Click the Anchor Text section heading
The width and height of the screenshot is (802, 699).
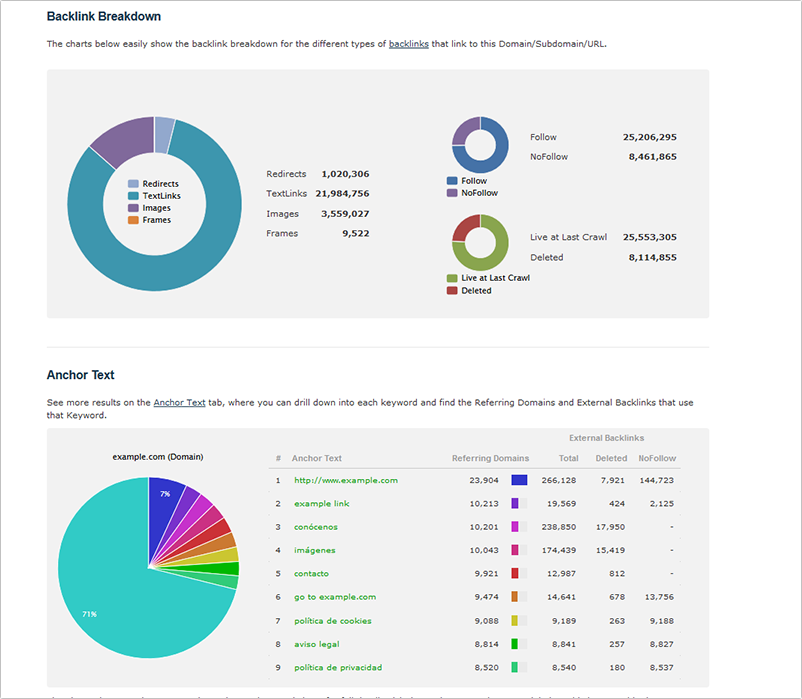pyautogui.click(x=80, y=375)
